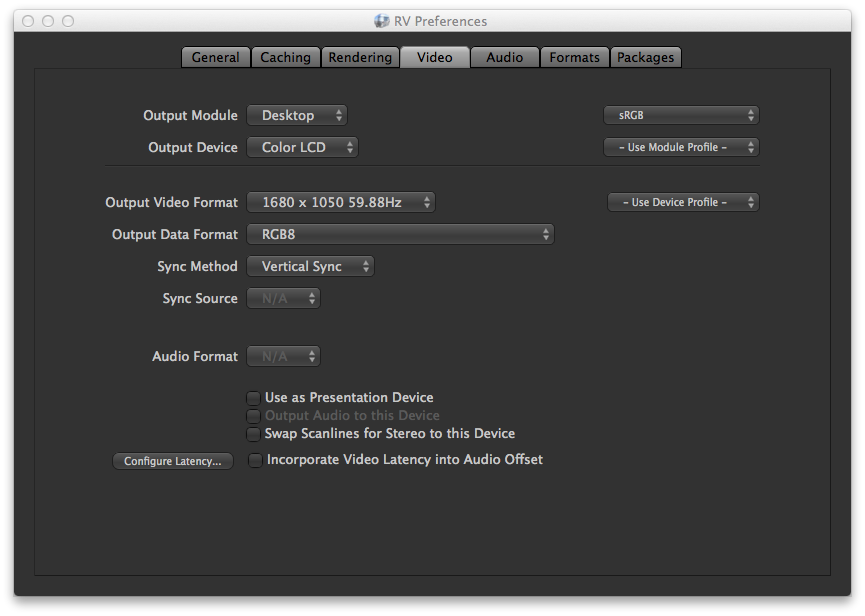The height and width of the screenshot is (616, 865).
Task: Open the Output Device dropdown showing Color LCD
Action: [x=302, y=147]
